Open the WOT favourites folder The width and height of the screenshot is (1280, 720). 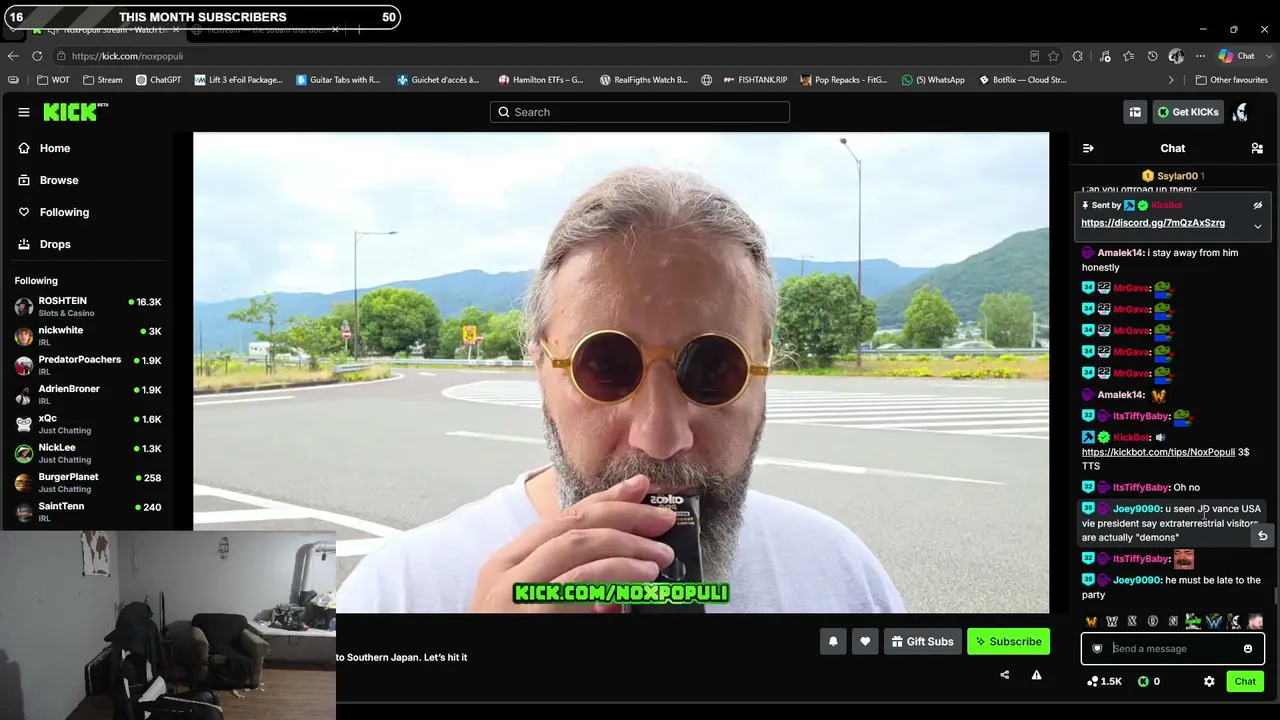click(53, 80)
